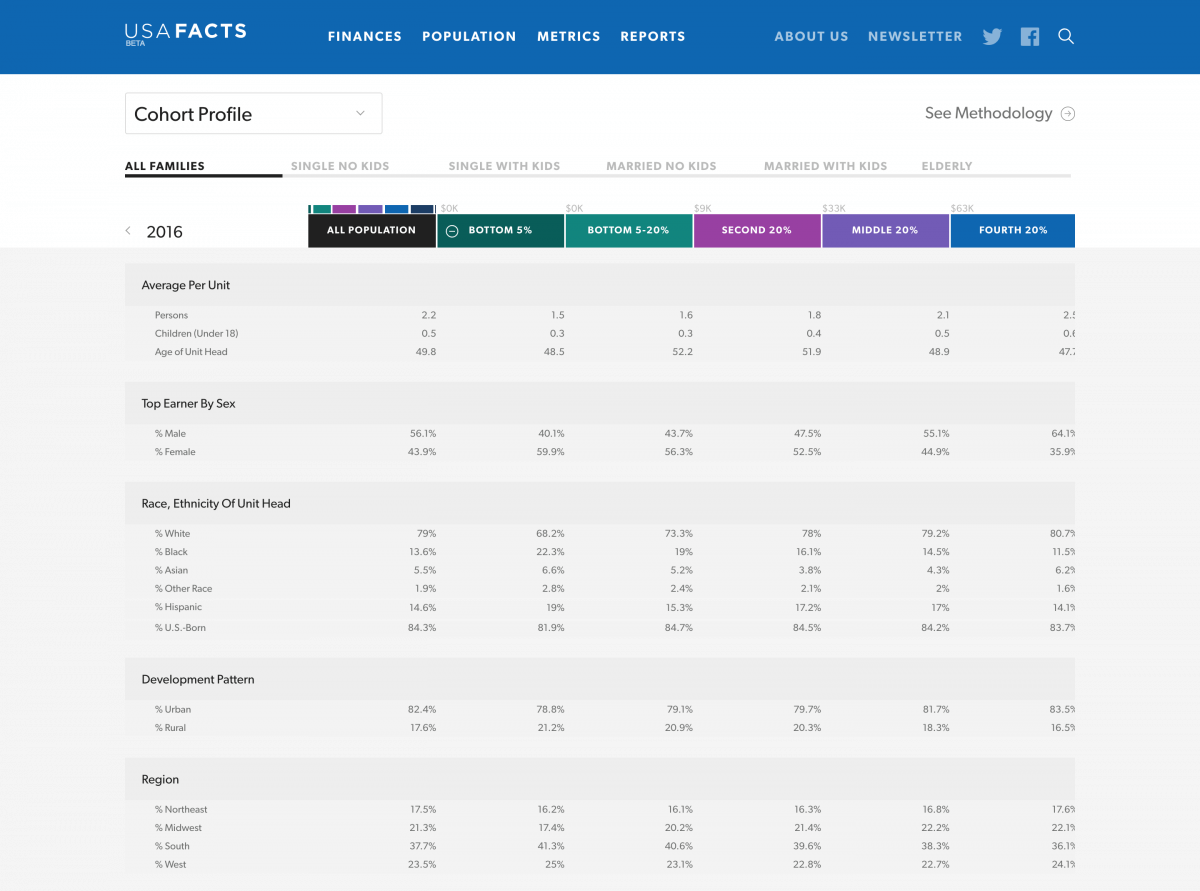Screen dimensions: 1200x891
Task: Click the 82.4% Urban value
Action: click(423, 710)
